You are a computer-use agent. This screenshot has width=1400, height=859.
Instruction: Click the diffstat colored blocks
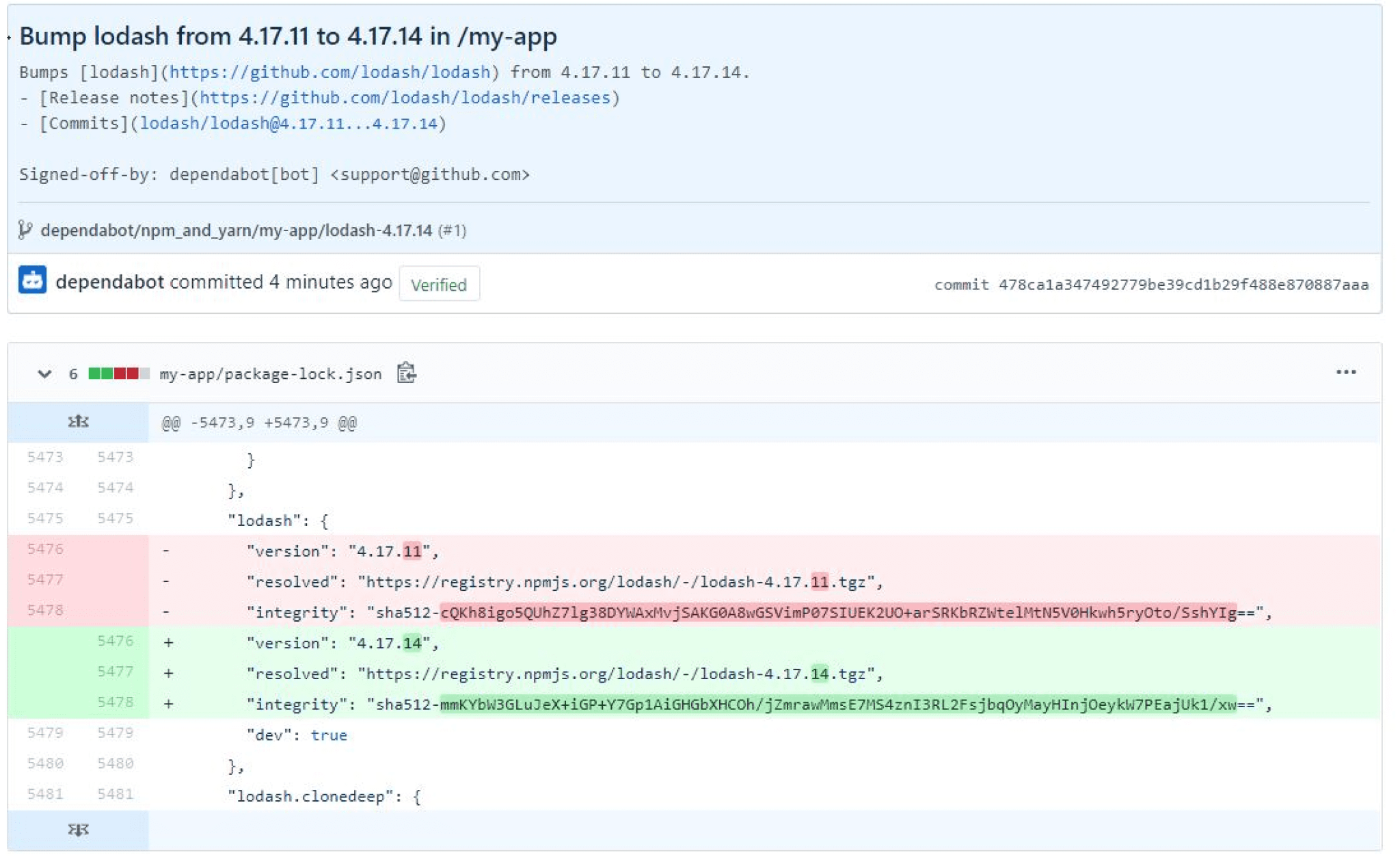(119, 373)
